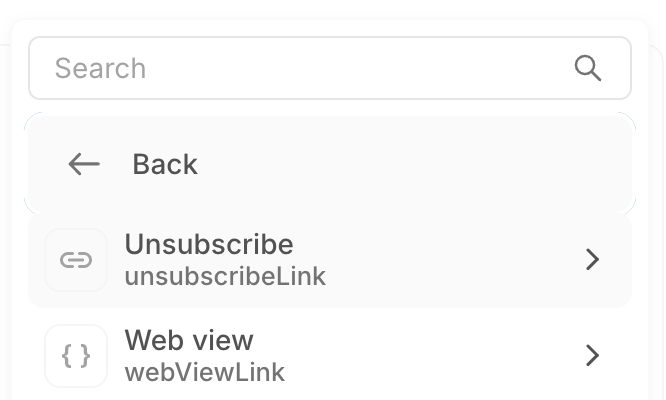Expand the Web view row chevron

[592, 356]
